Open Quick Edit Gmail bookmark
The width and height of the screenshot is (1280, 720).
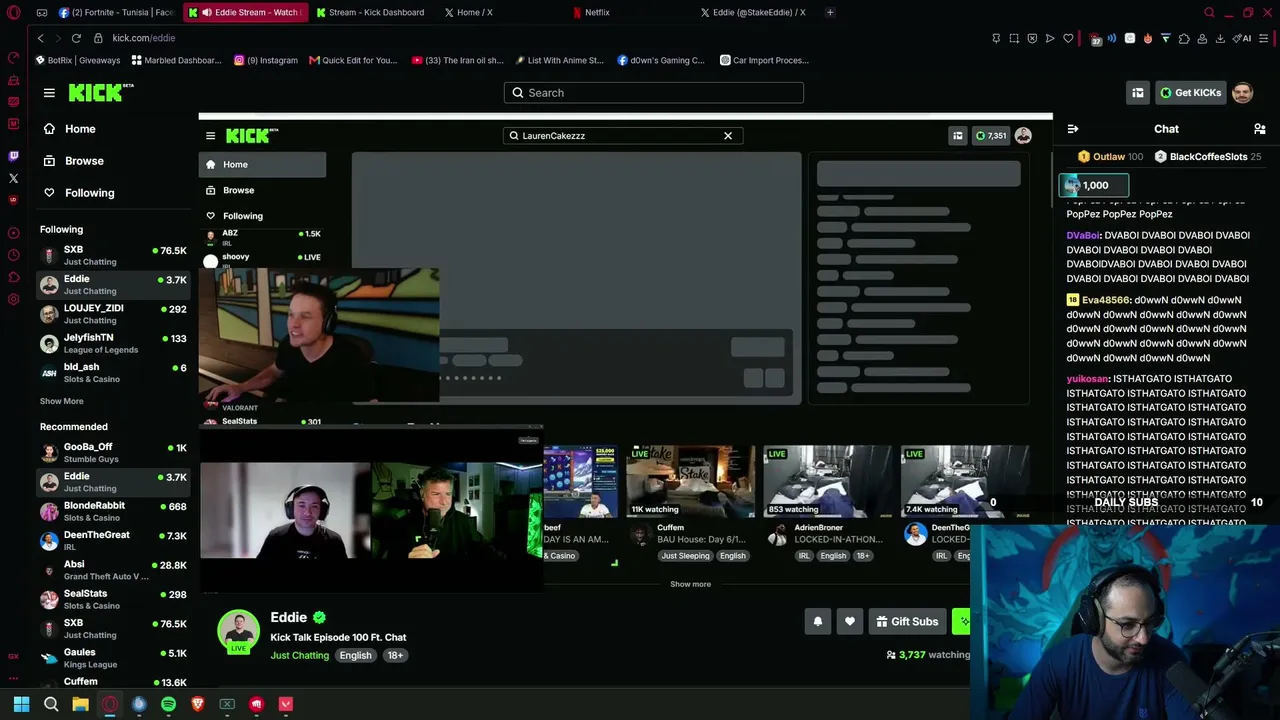(x=353, y=60)
